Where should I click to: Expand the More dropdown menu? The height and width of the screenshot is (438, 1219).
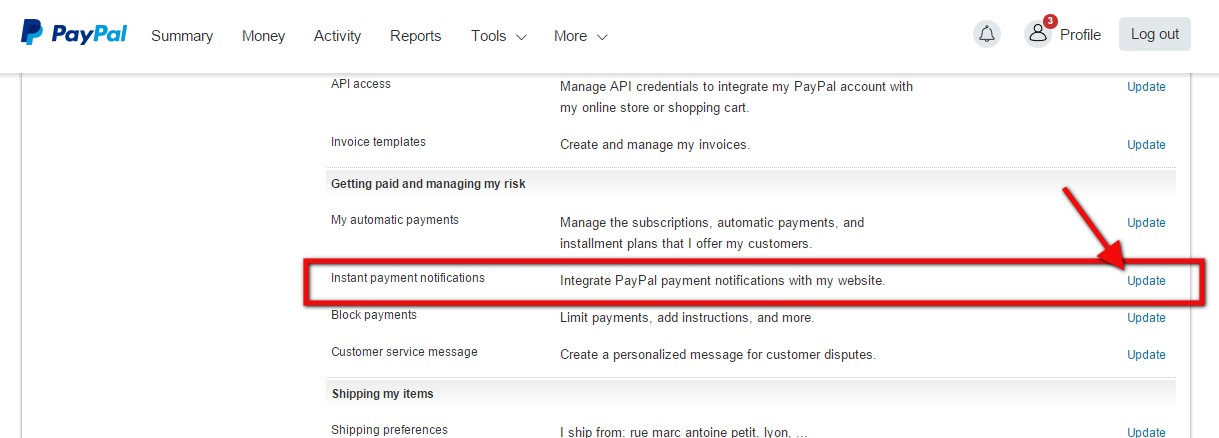[580, 36]
